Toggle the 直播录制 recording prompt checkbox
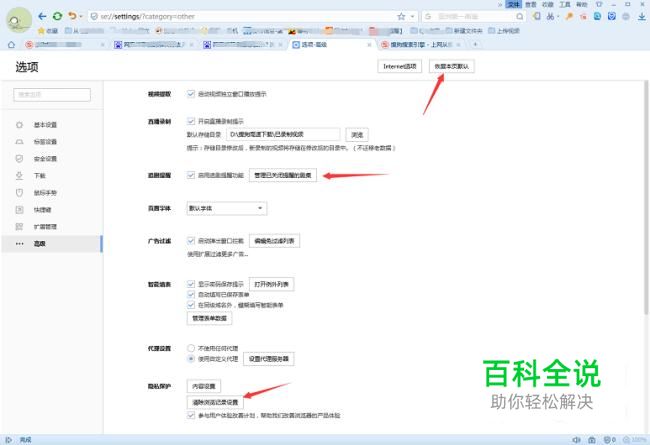This screenshot has height=445, width=650. pos(191,121)
